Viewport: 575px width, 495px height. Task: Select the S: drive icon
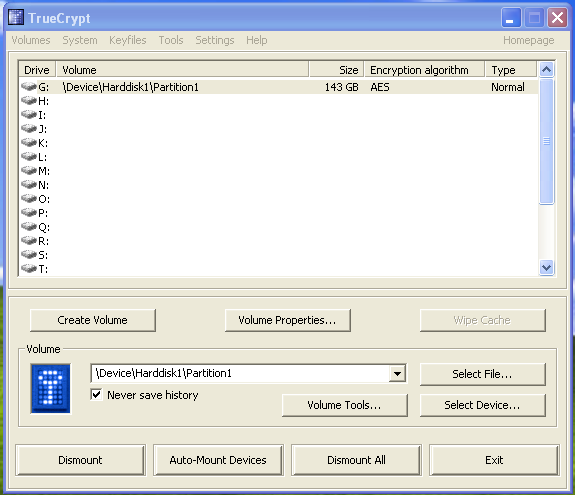click(x=29, y=255)
